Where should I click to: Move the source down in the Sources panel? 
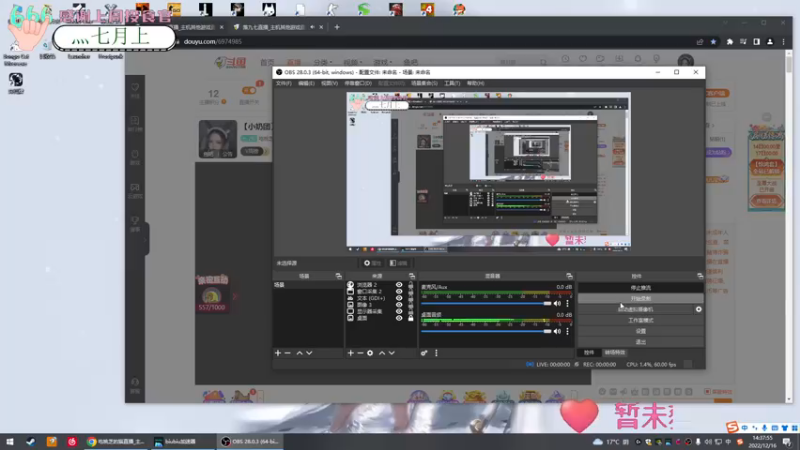[392, 353]
